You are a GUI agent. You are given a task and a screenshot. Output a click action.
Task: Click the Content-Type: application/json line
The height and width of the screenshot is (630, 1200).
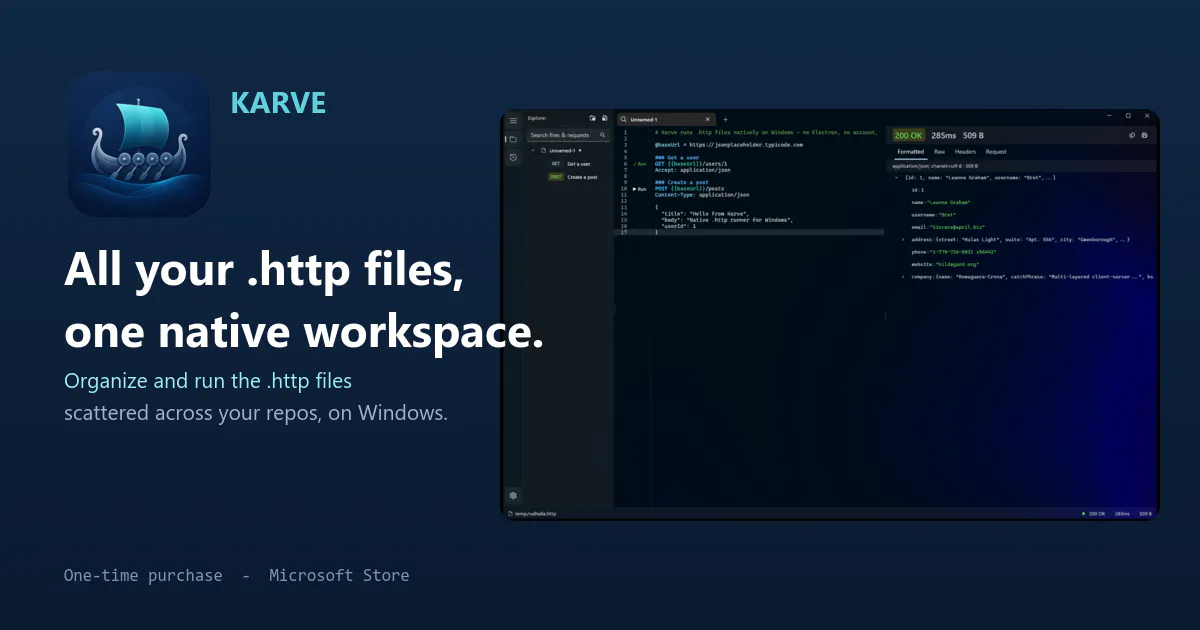pyautogui.click(x=702, y=194)
